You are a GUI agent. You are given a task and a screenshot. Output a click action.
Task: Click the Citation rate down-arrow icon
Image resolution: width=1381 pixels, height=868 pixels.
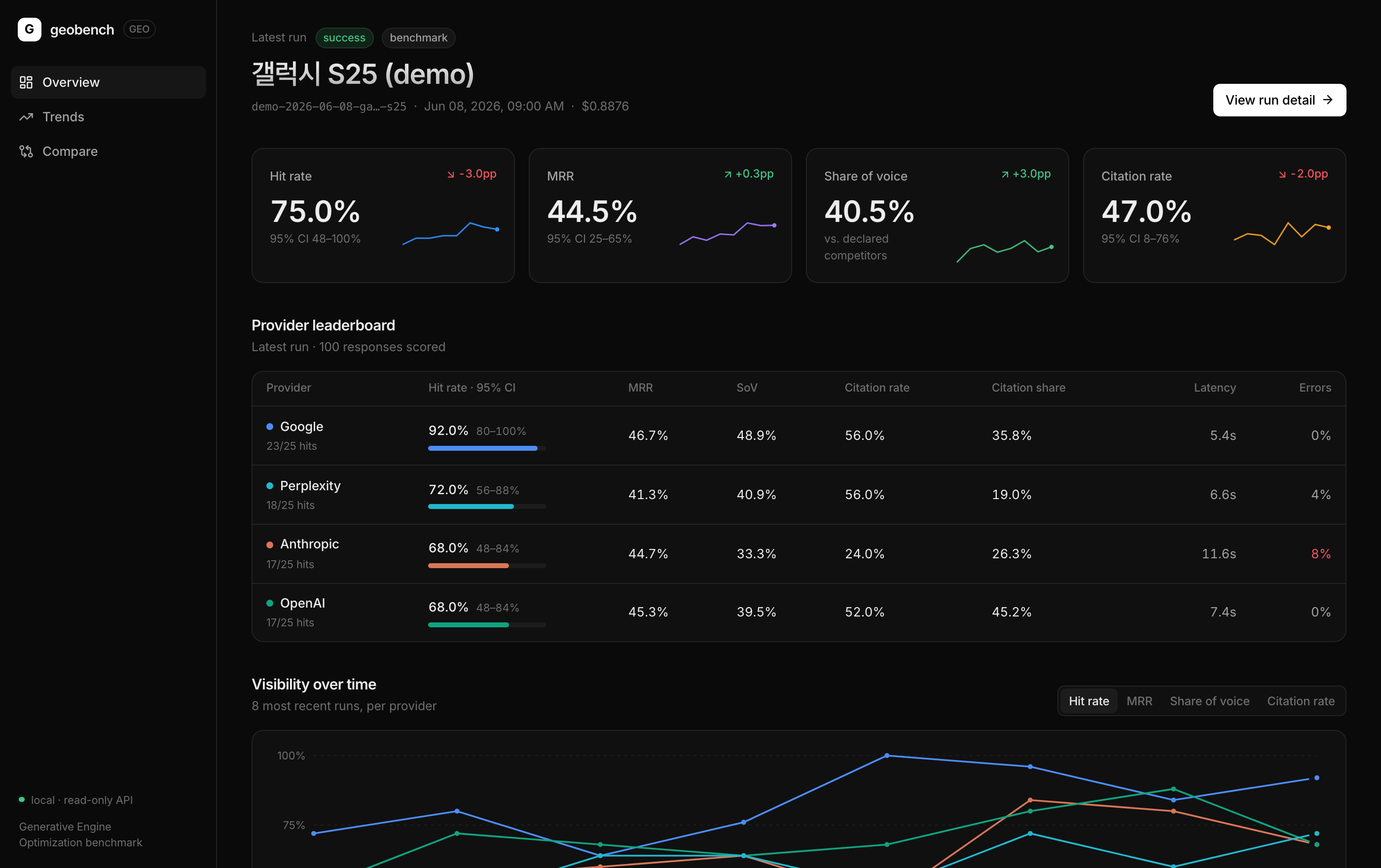tap(1282, 174)
